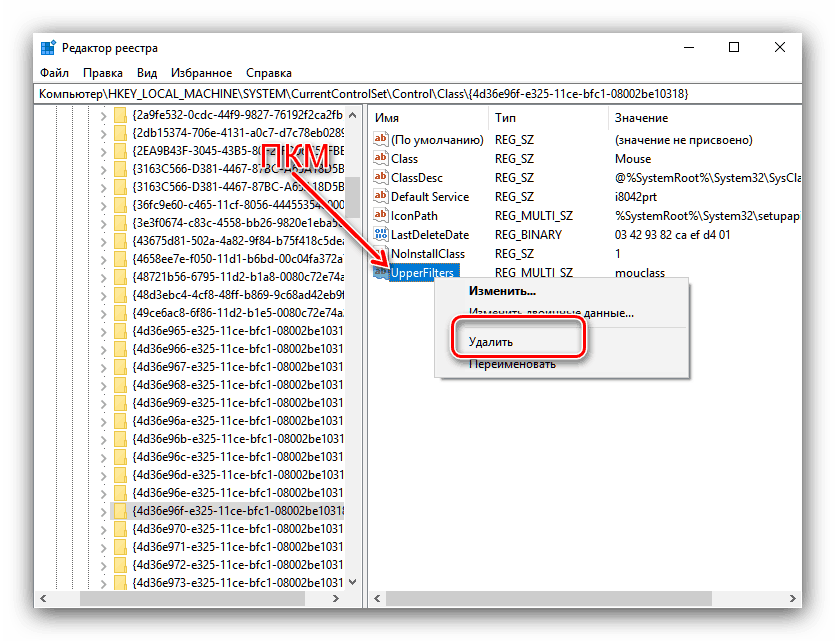Click values panel horizontal scroll left arrow
The width and height of the screenshot is (835, 641).
click(x=378, y=598)
